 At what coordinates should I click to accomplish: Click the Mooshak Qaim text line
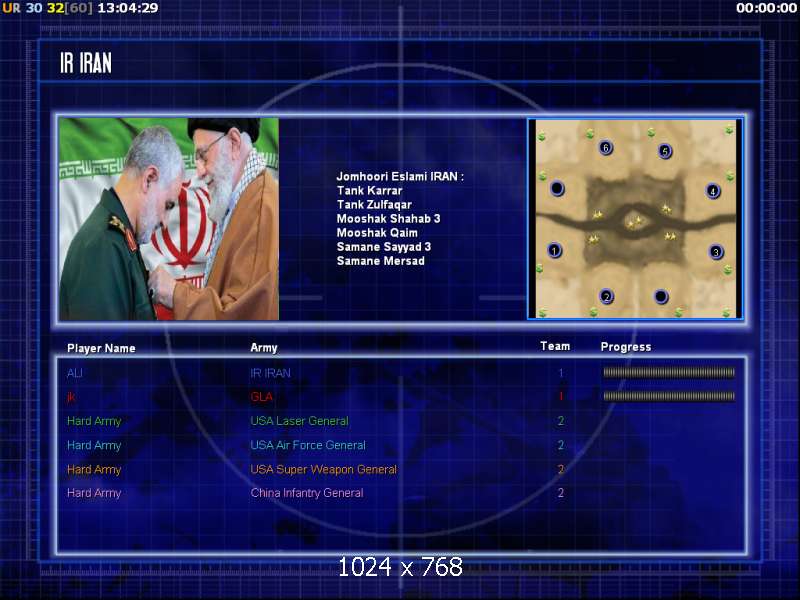pos(377,233)
